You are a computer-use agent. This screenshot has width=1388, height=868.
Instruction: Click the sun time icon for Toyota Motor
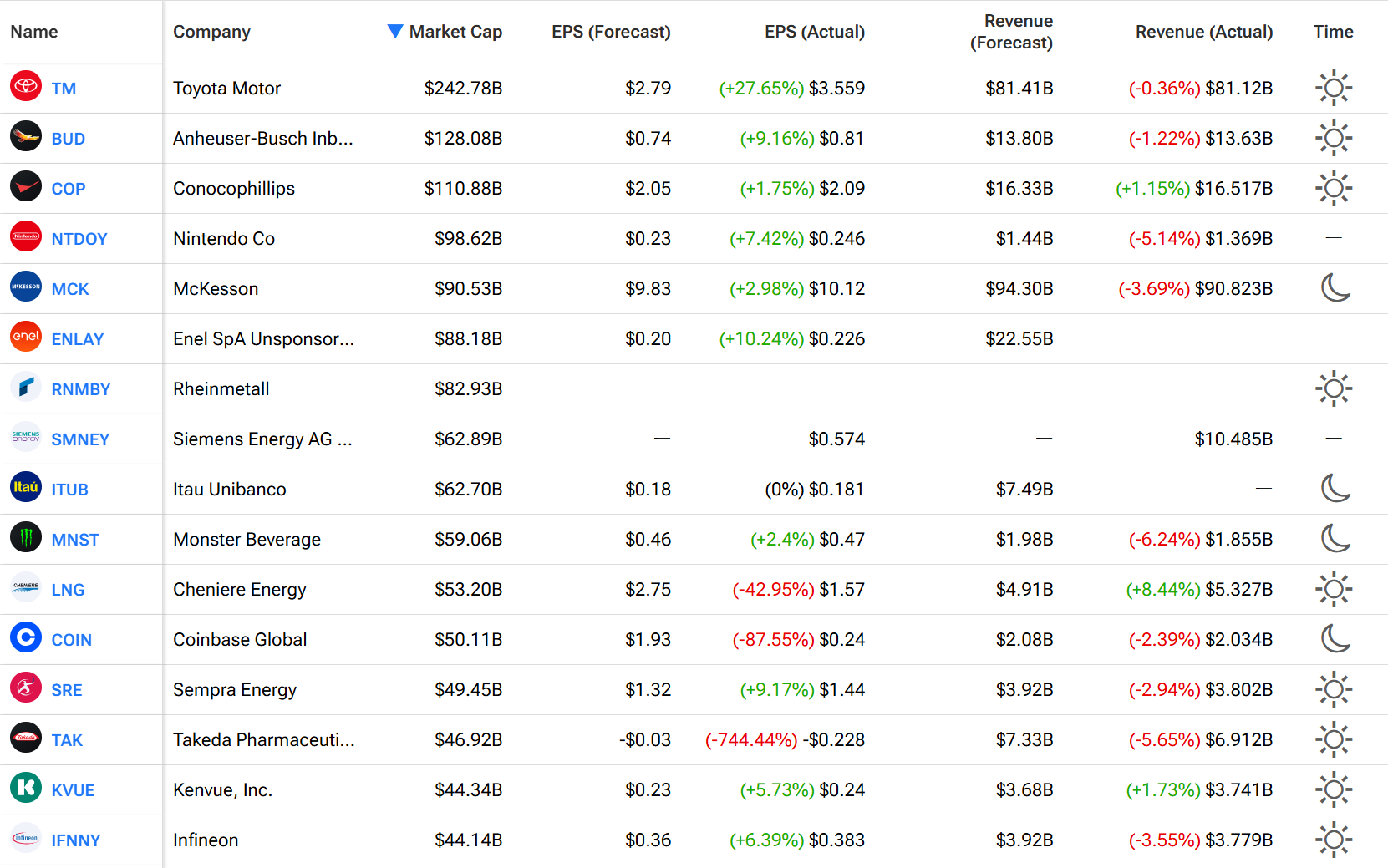coord(1334,88)
